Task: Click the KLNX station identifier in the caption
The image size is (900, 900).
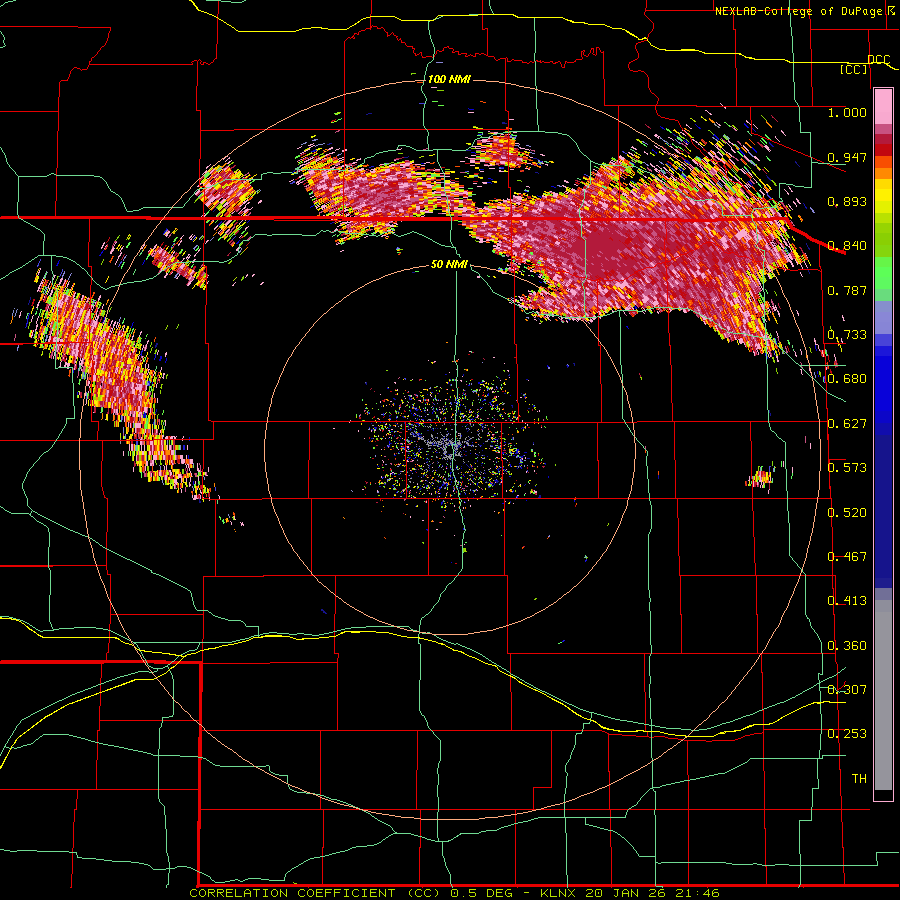Action: [558, 893]
